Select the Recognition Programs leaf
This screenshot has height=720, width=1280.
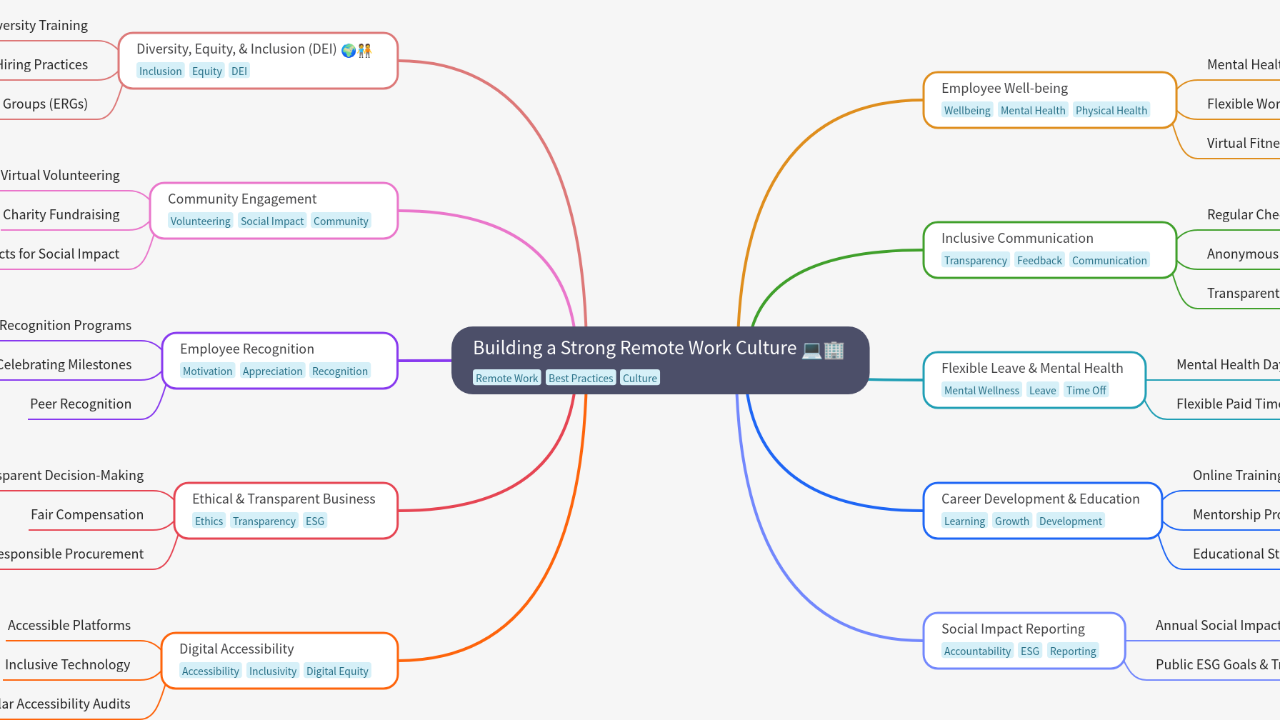pyautogui.click(x=66, y=326)
